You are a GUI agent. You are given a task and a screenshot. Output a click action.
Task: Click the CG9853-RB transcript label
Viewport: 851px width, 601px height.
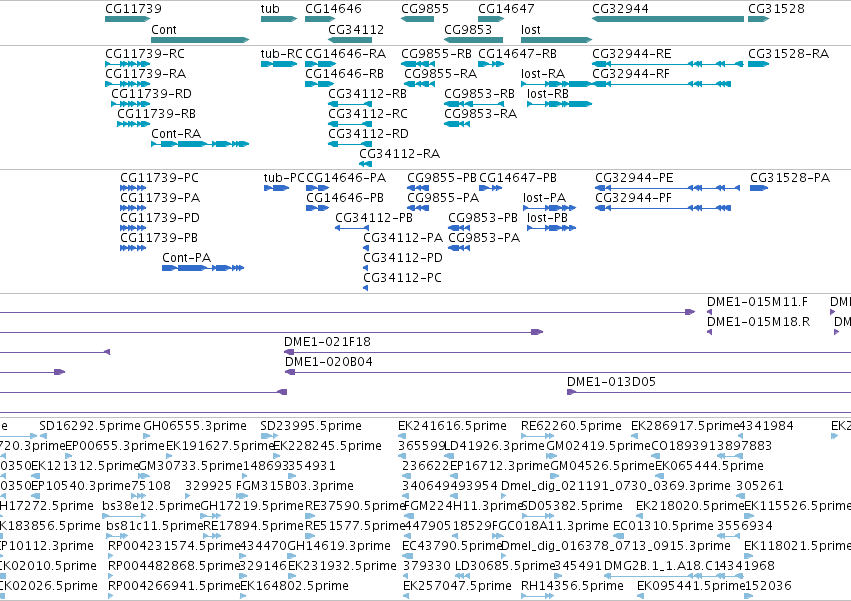pyautogui.click(x=479, y=94)
